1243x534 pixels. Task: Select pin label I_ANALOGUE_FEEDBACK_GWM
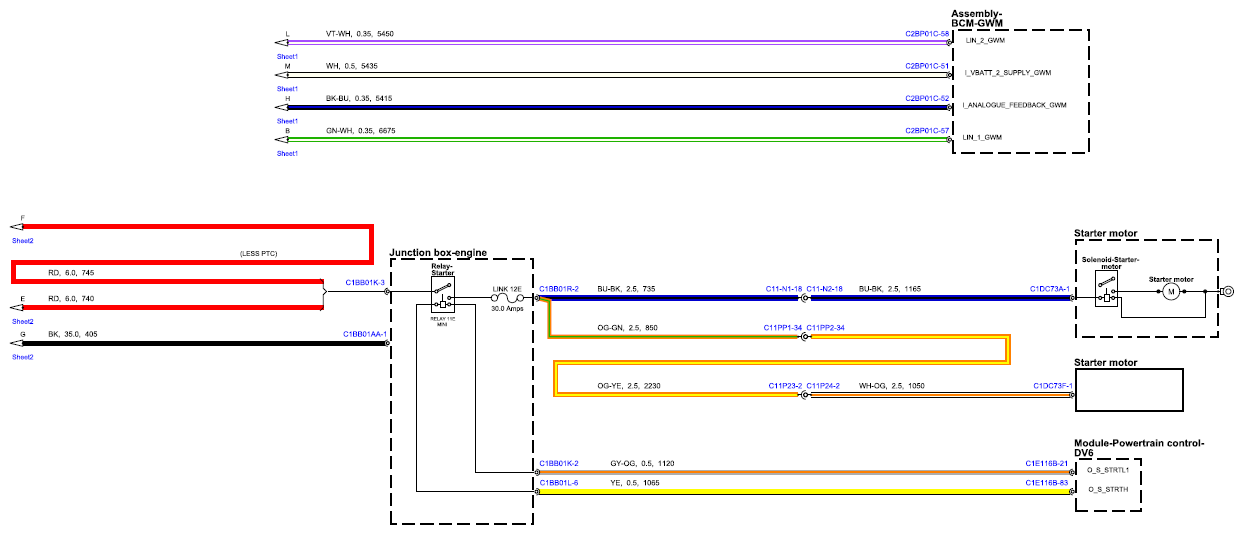(1014, 105)
